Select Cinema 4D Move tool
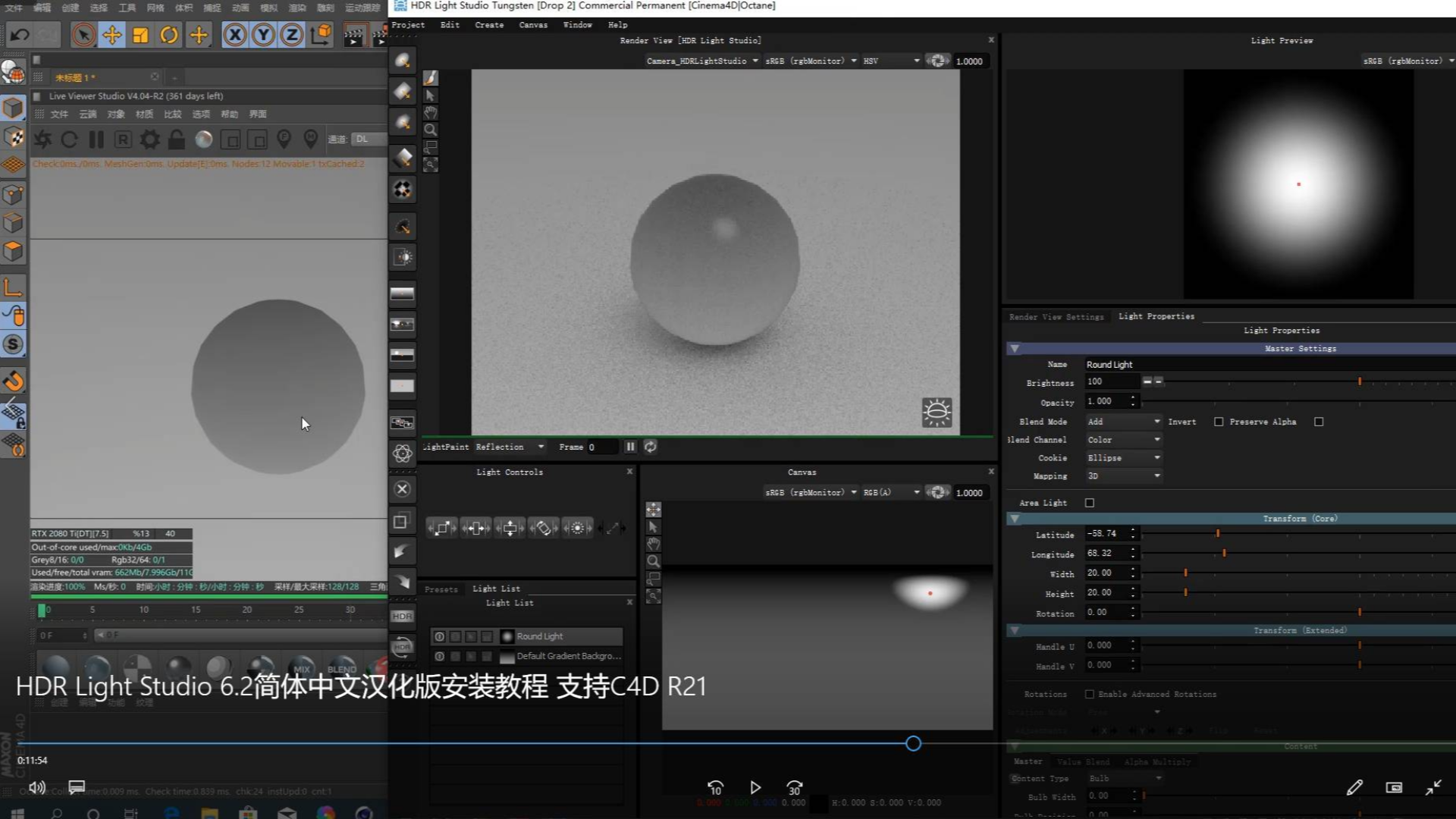Screen dimensions: 1456x819 [112, 35]
